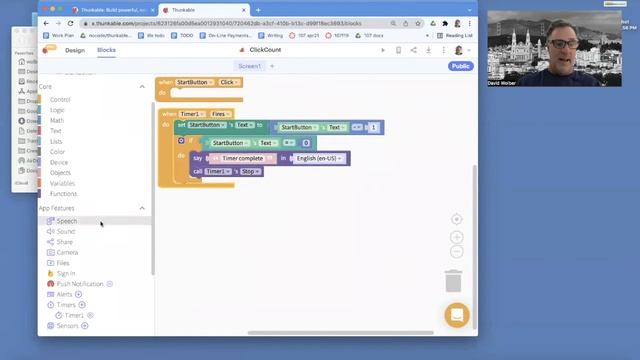
Task: Select Camera under App Features
Action: click(x=67, y=252)
